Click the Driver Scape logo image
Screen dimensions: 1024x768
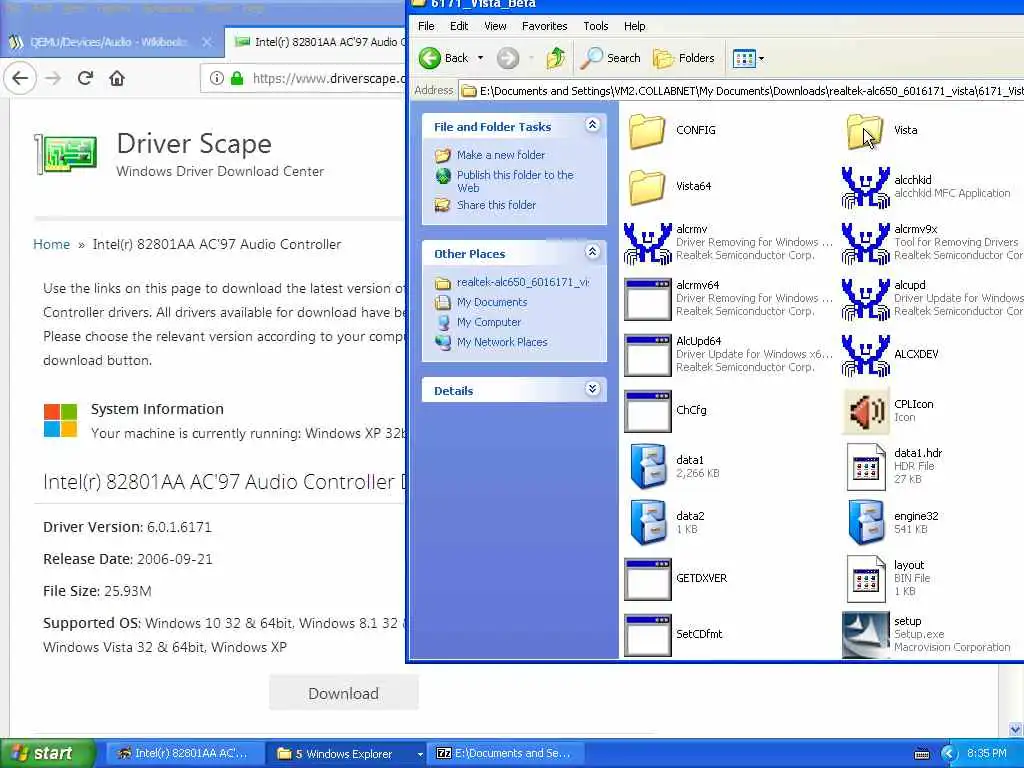pos(66,154)
